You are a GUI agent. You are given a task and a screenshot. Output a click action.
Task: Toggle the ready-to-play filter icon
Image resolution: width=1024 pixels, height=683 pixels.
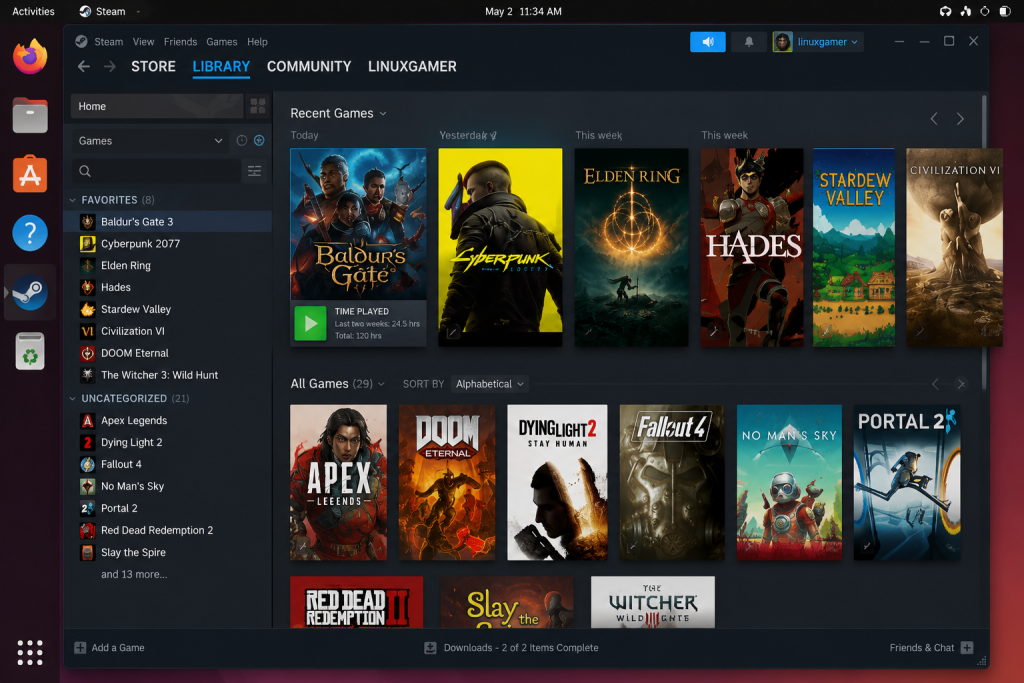coord(259,140)
